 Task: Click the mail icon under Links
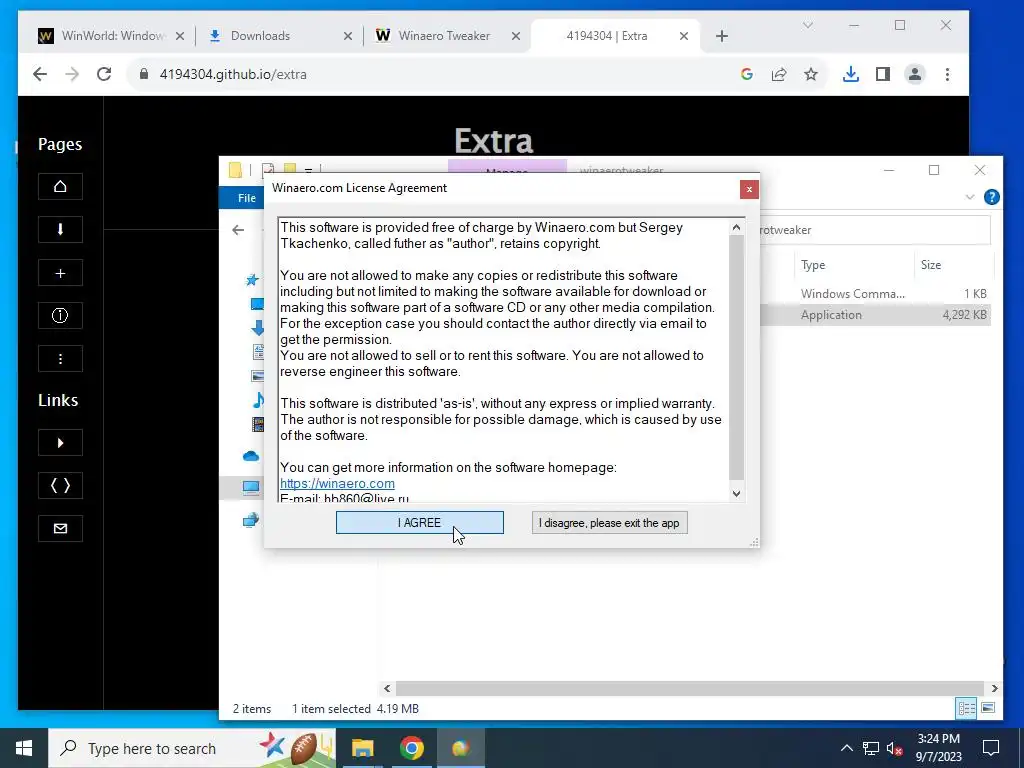point(60,529)
